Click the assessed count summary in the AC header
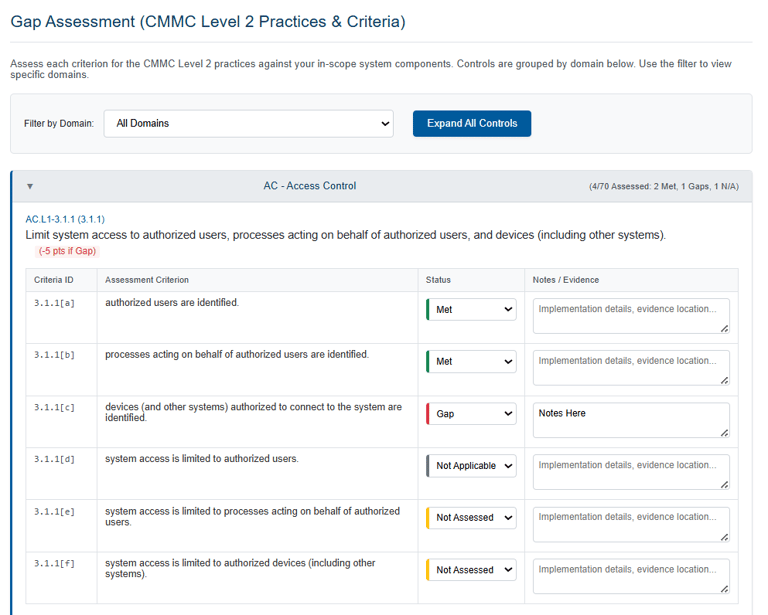Image resolution: width=768 pixels, height=615 pixels. 664,187
